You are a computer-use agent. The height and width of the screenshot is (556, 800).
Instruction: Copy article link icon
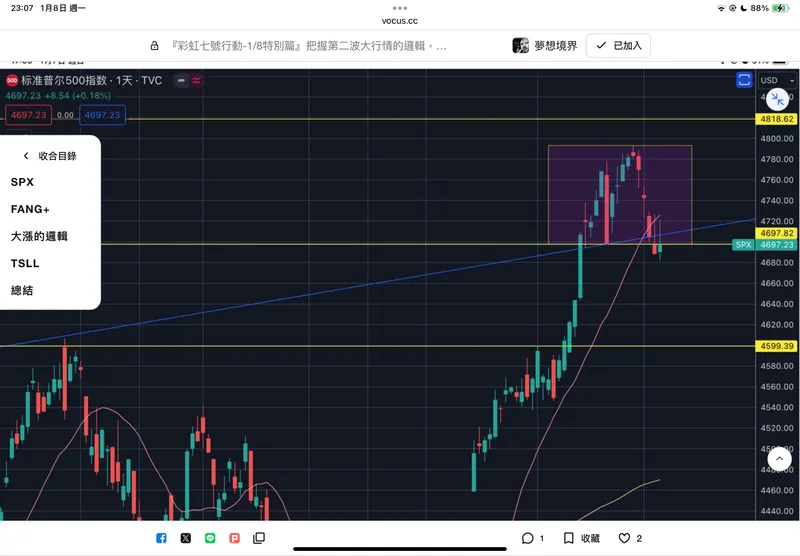coord(259,538)
